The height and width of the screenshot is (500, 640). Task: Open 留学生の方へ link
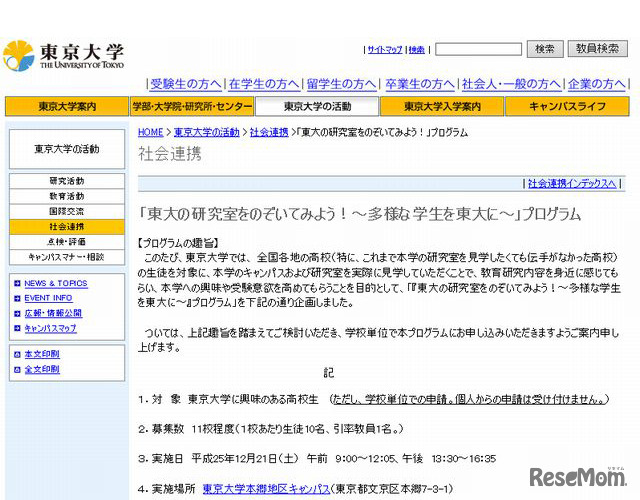[x=342, y=84]
